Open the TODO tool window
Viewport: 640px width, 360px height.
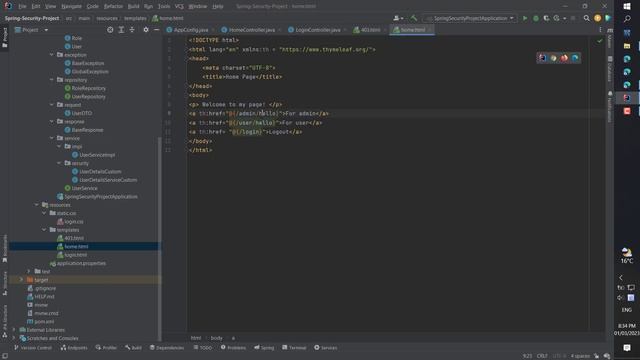(x=203, y=348)
